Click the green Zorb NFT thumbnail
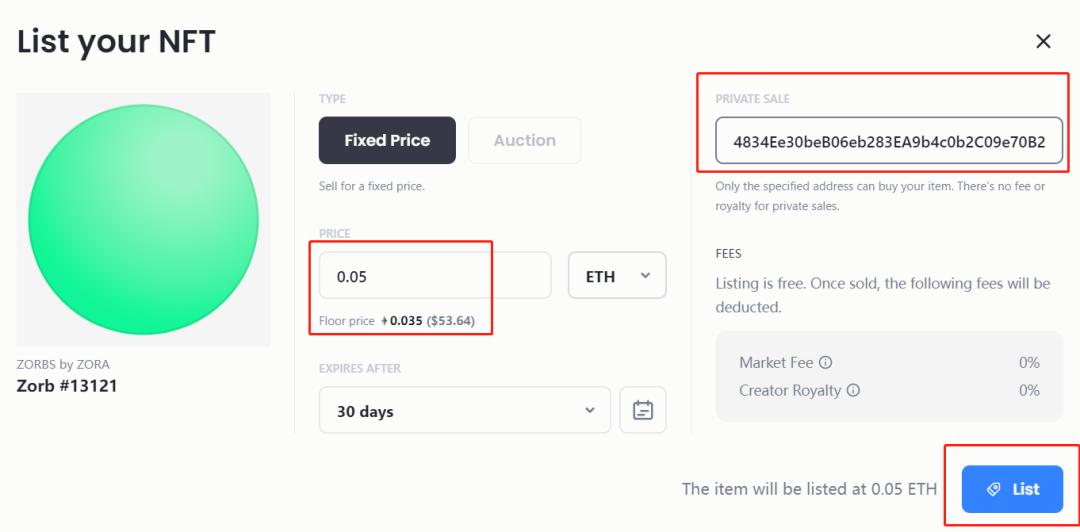This screenshot has height=532, width=1080. pos(143,220)
